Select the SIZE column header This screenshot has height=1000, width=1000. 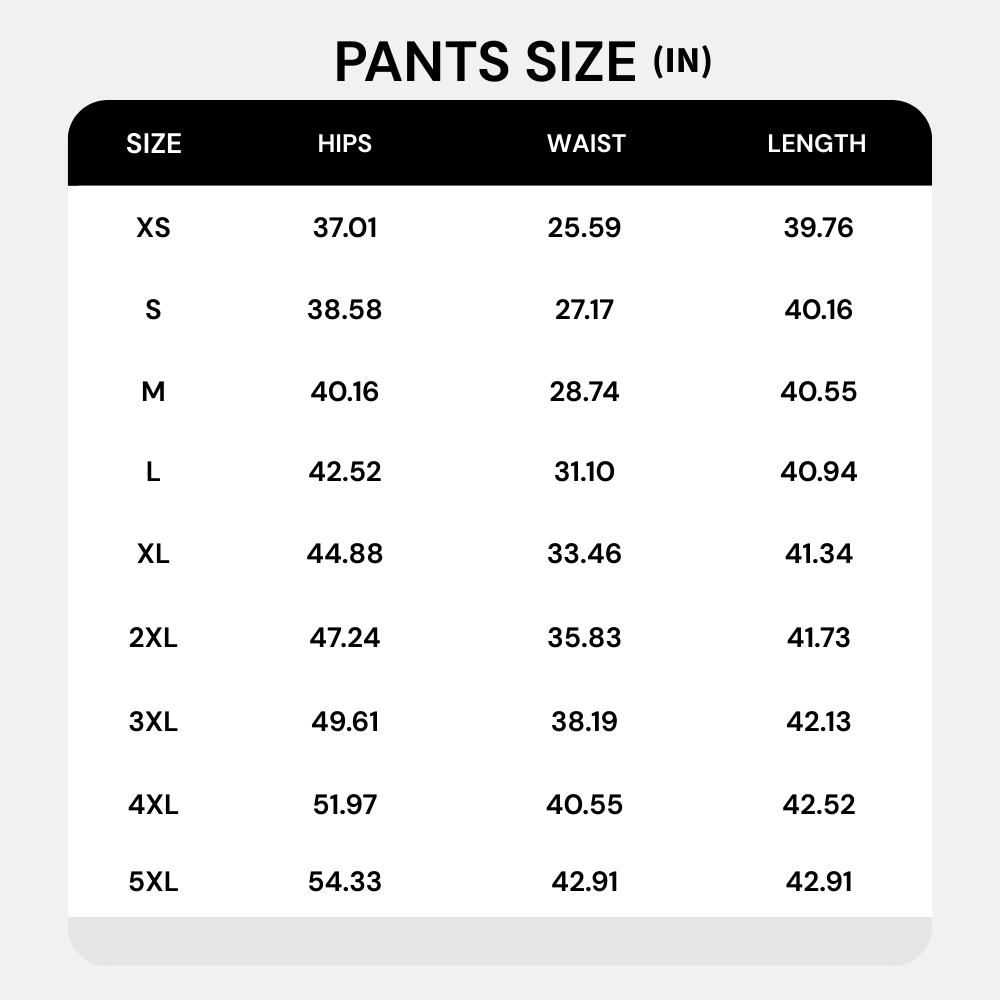click(154, 143)
